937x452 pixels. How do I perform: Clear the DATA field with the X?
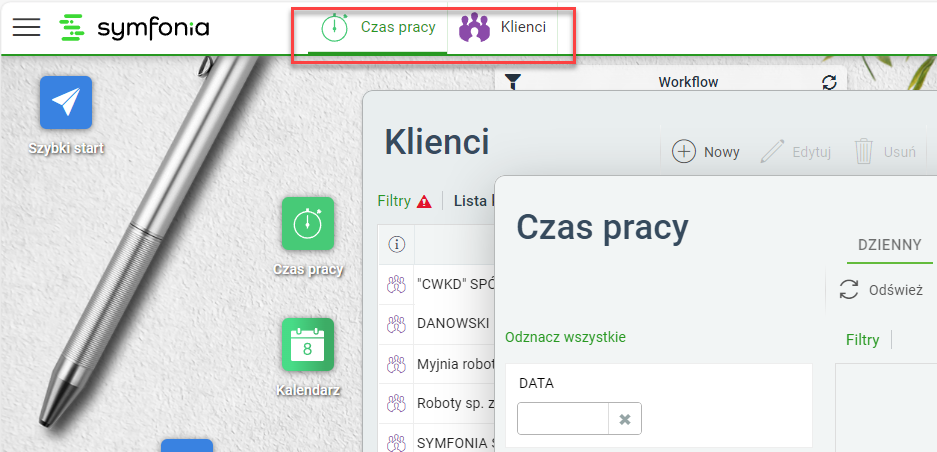tap(625, 419)
